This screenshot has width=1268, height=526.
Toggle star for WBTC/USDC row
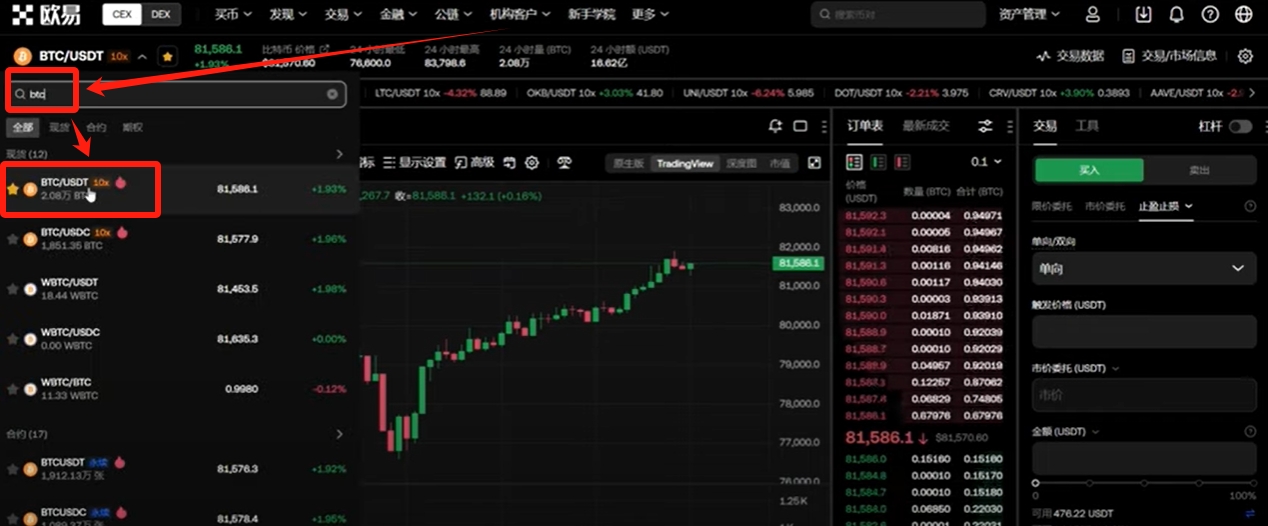click(x=13, y=339)
